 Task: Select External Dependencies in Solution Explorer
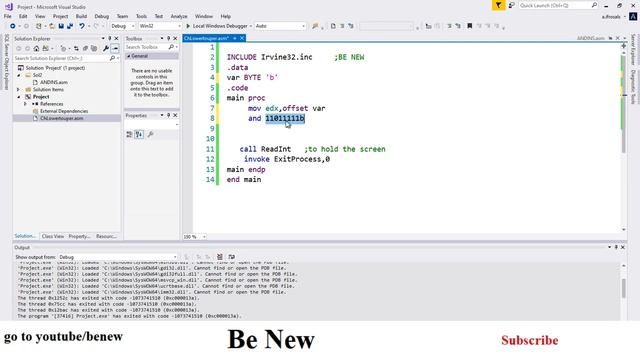[64, 111]
